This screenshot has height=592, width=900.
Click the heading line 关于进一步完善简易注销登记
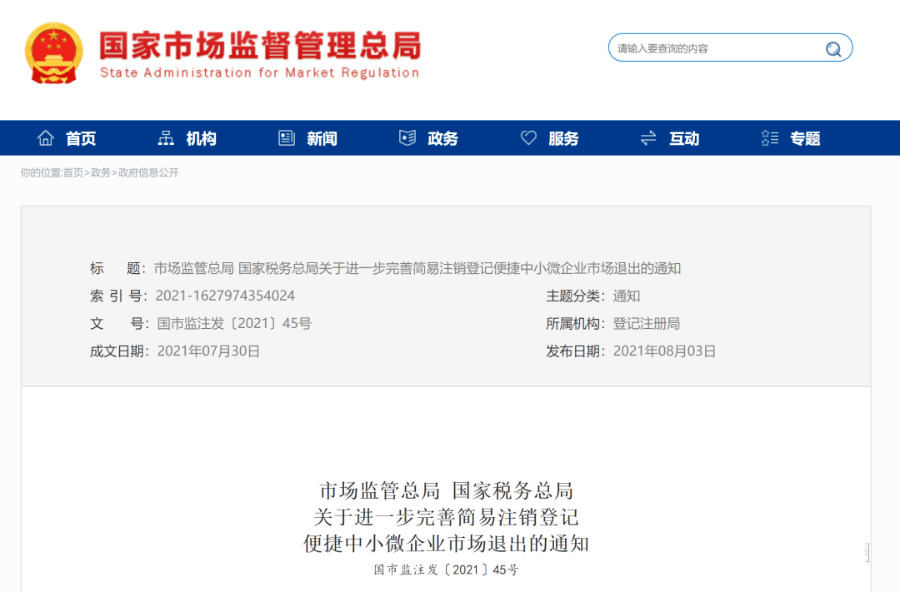pos(446,517)
